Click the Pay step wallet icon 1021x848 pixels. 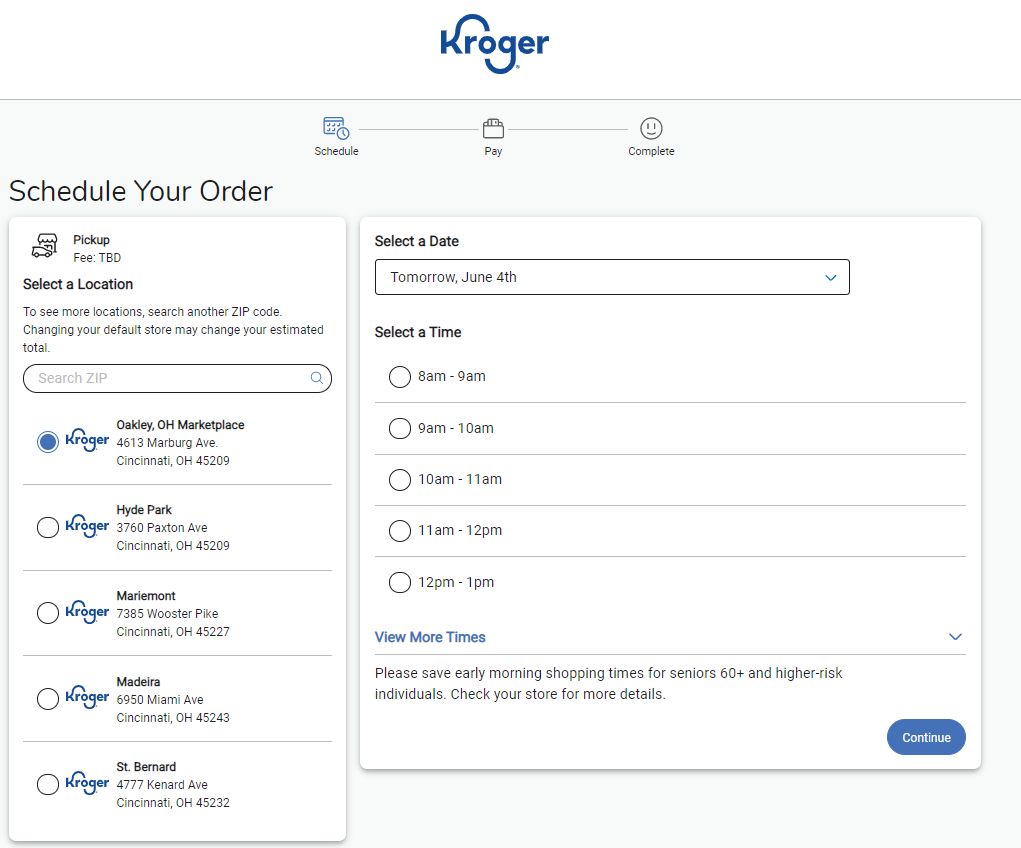(493, 128)
